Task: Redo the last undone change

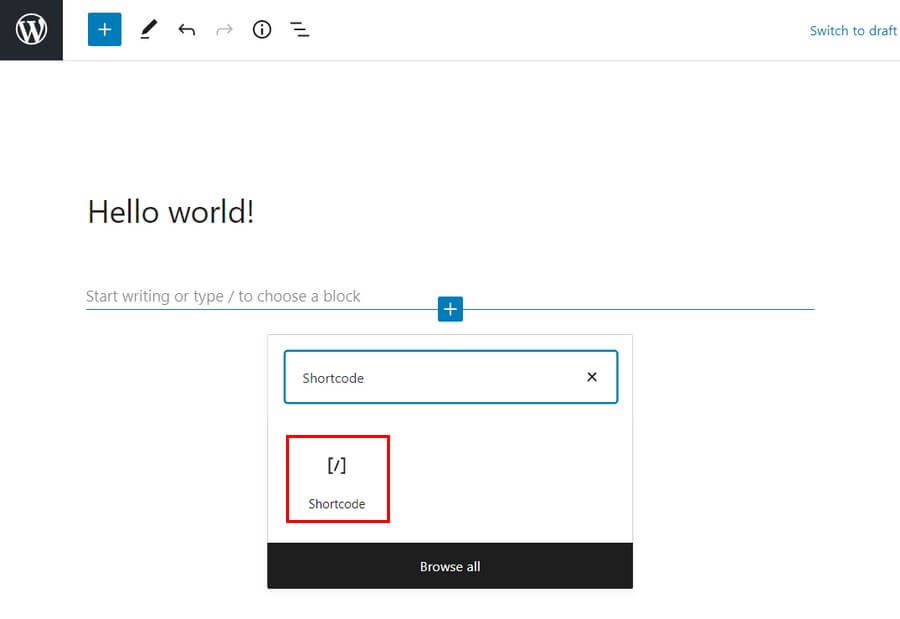Action: [224, 29]
